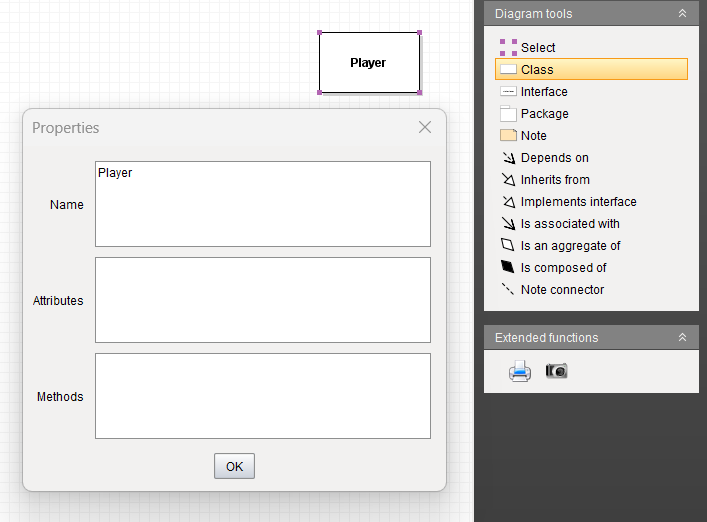Collapse the Extended functions panel
Image resolution: width=707 pixels, height=522 pixels.
coord(682,337)
